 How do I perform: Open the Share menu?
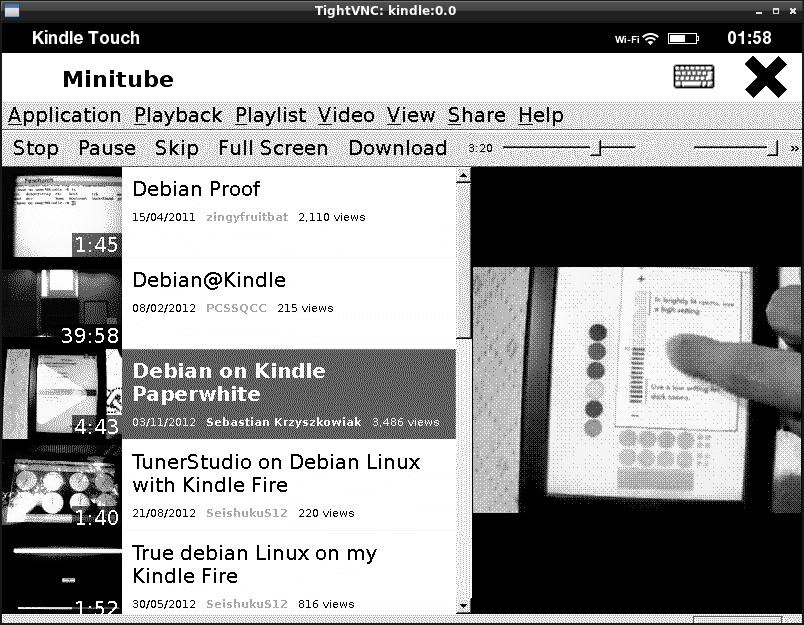pos(477,116)
